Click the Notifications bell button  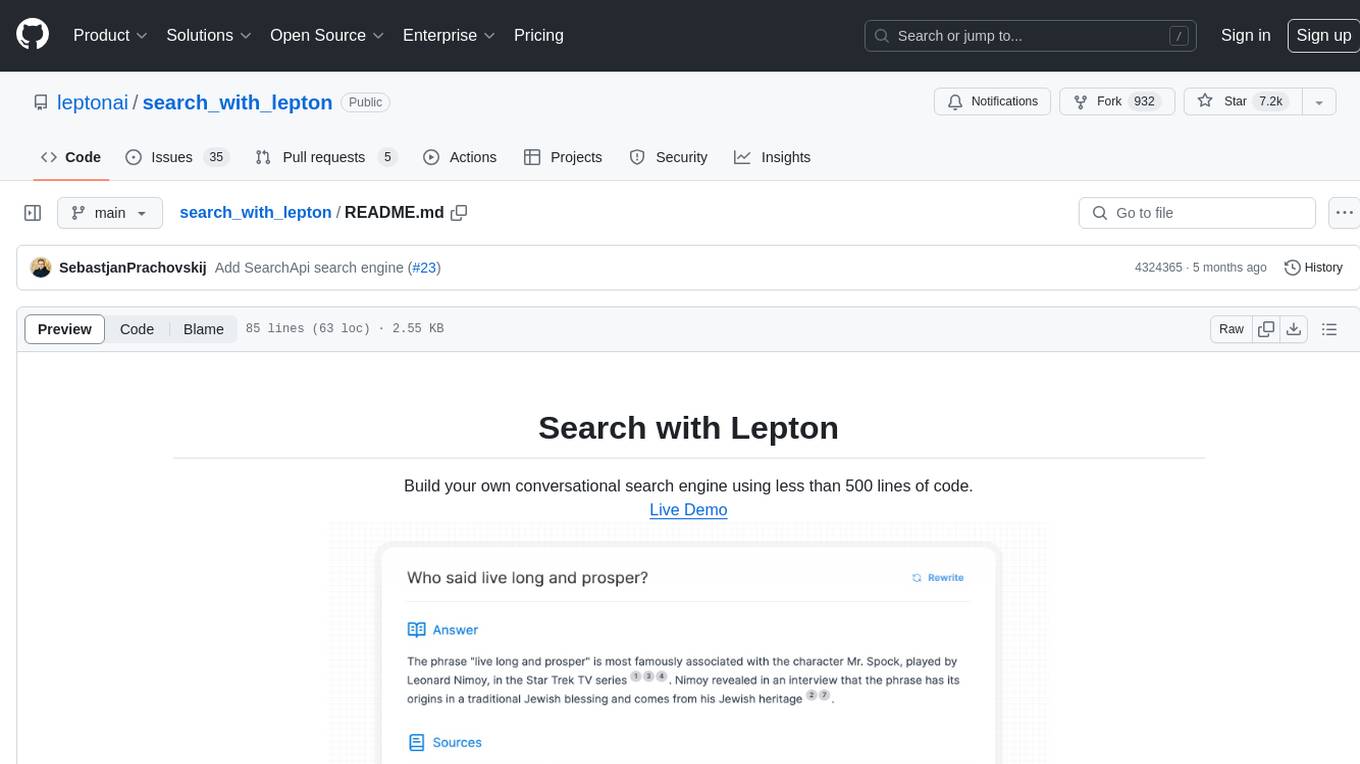tap(993, 102)
